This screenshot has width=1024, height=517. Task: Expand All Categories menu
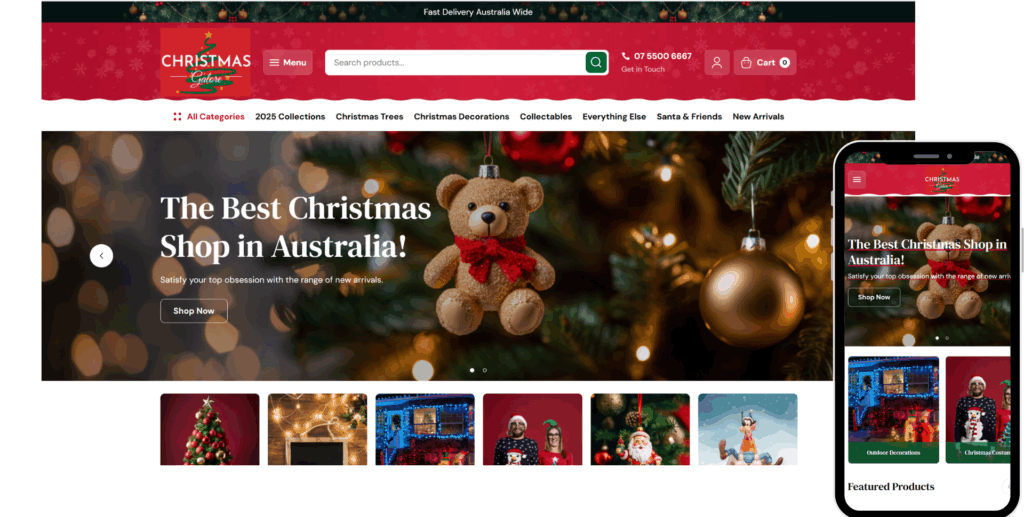pyautogui.click(x=209, y=117)
